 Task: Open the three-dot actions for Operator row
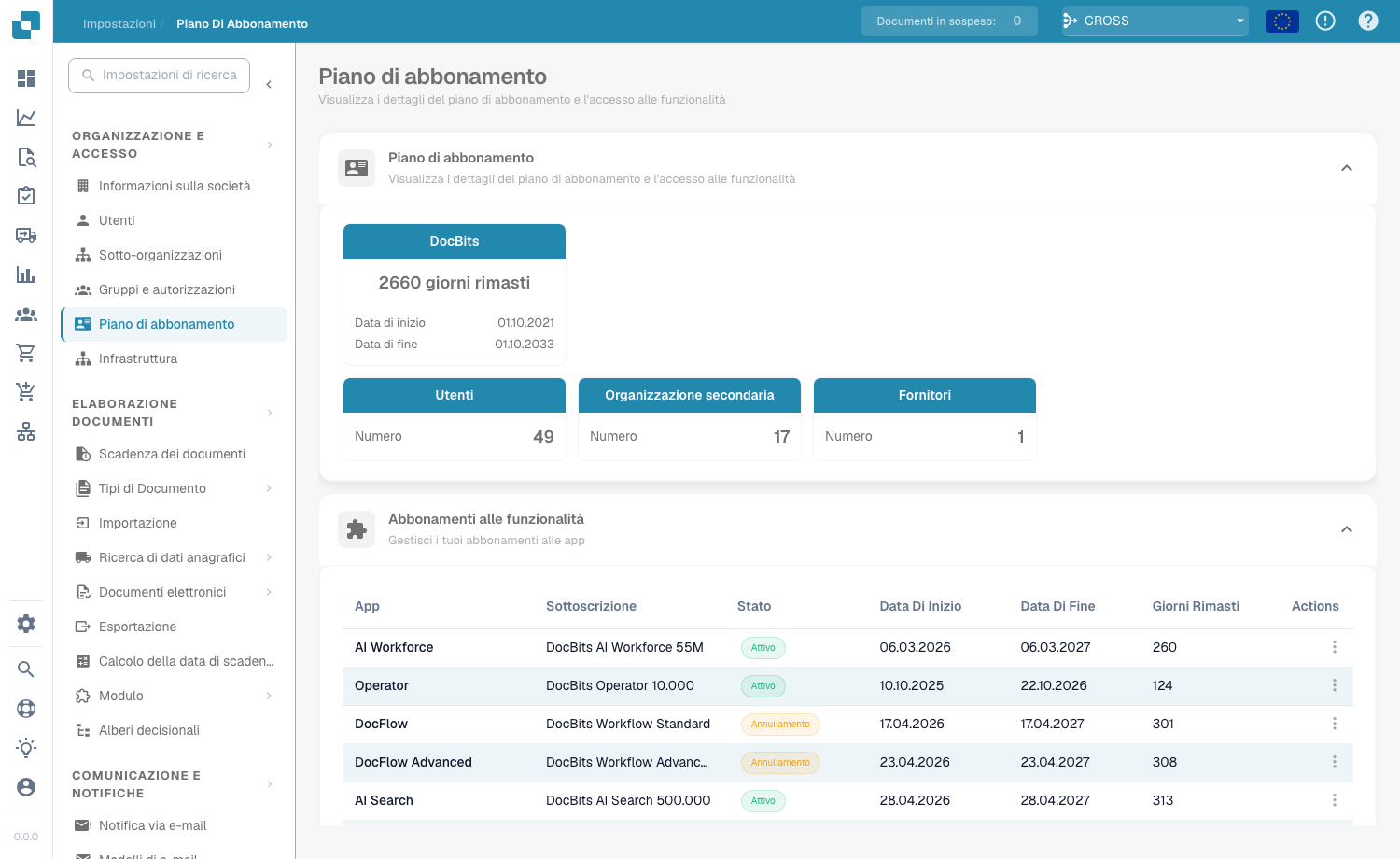1335,685
